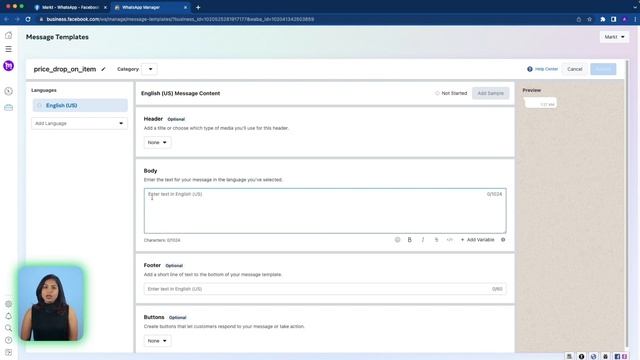Click the Message Templates heading
This screenshot has height=360, width=640.
click(x=57, y=37)
